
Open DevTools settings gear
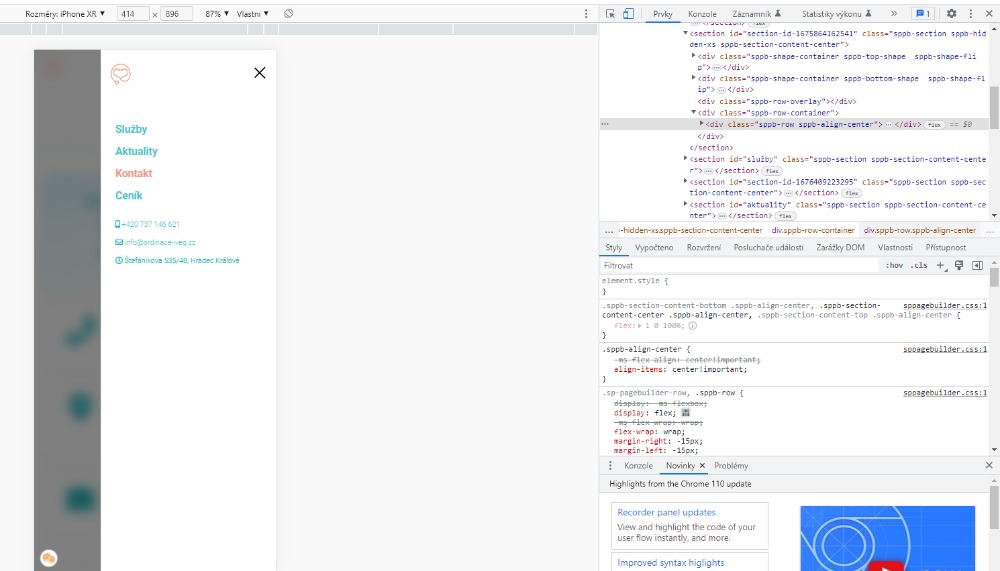[951, 14]
